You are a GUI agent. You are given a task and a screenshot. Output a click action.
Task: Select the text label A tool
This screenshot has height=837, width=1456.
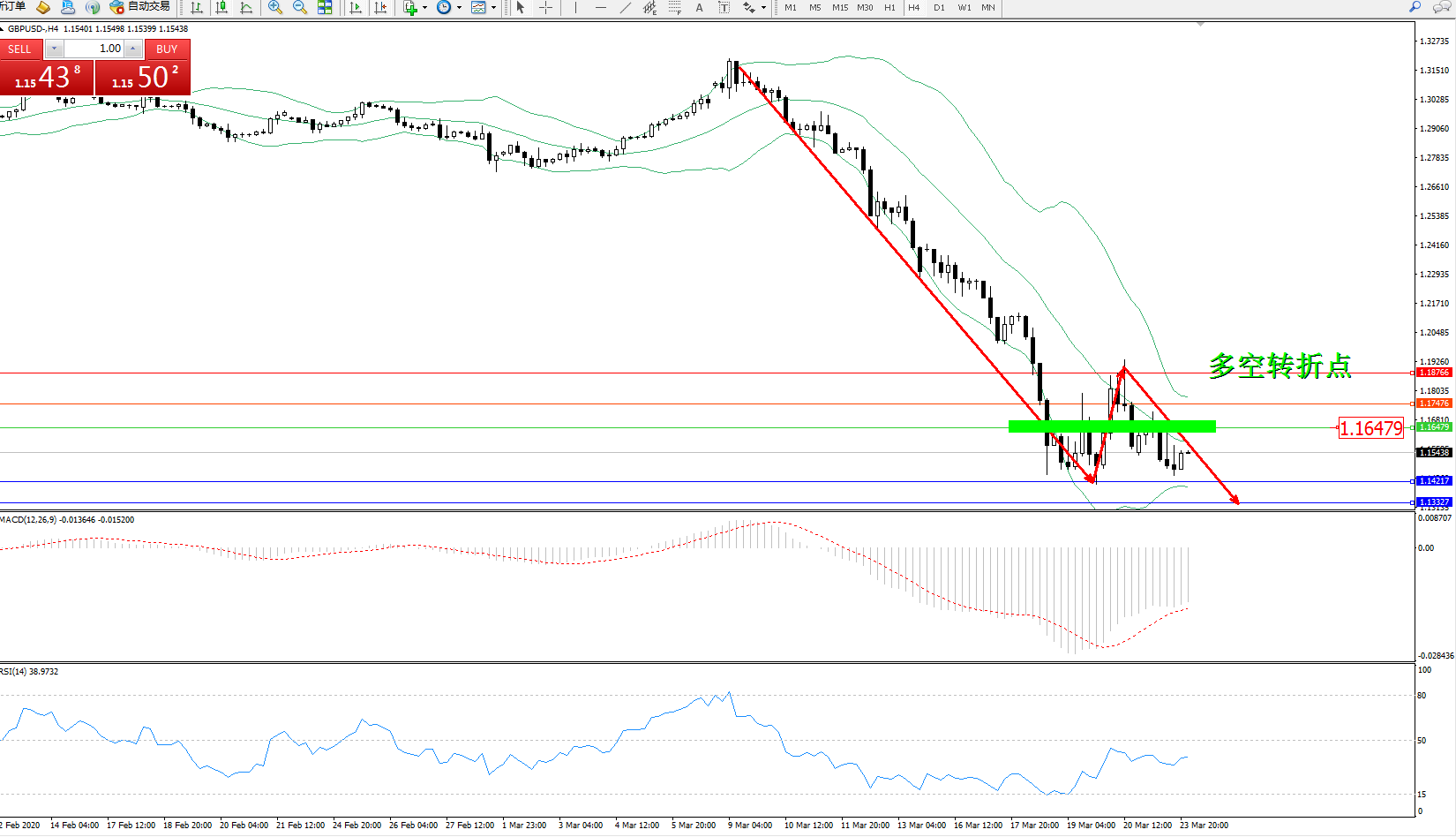699,8
